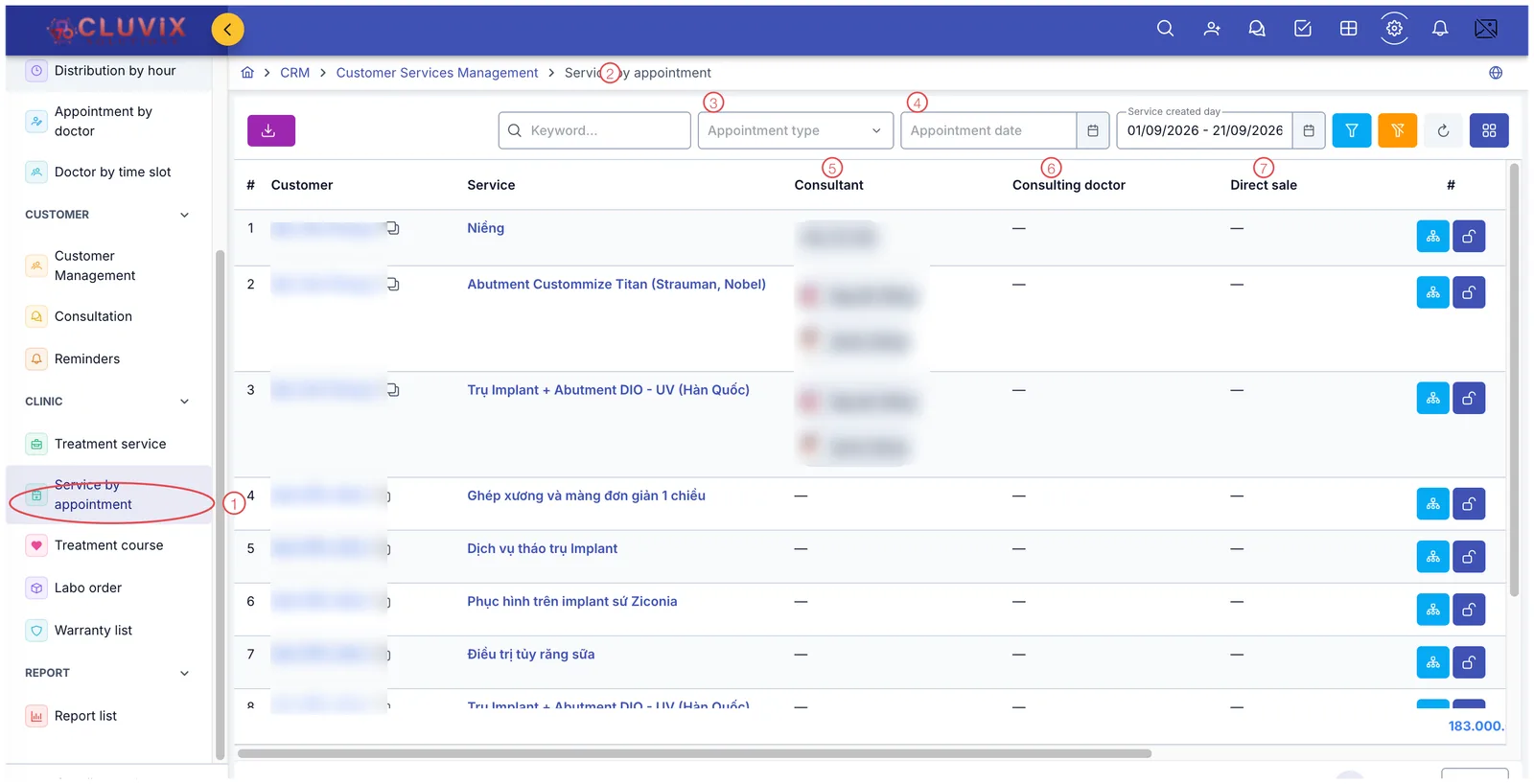Image resolution: width=1534 pixels, height=784 pixels.
Task: Open the notifications bell
Action: click(x=1440, y=29)
